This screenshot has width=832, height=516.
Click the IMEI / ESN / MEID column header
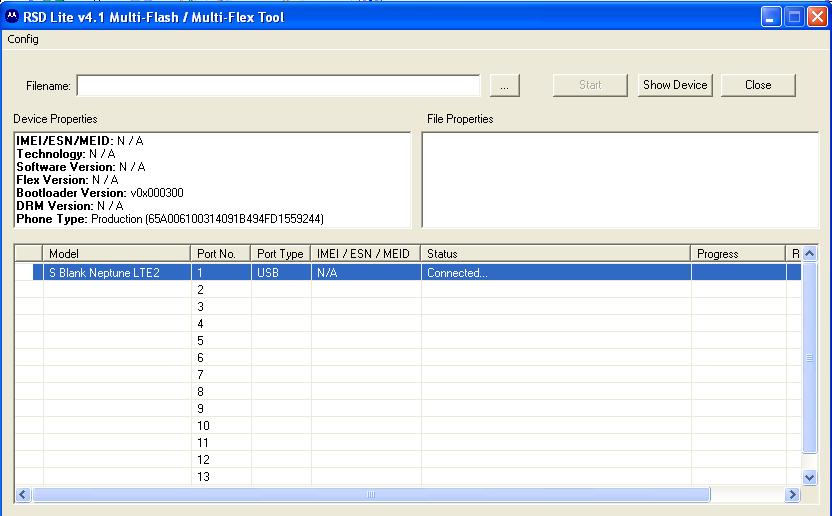click(366, 254)
